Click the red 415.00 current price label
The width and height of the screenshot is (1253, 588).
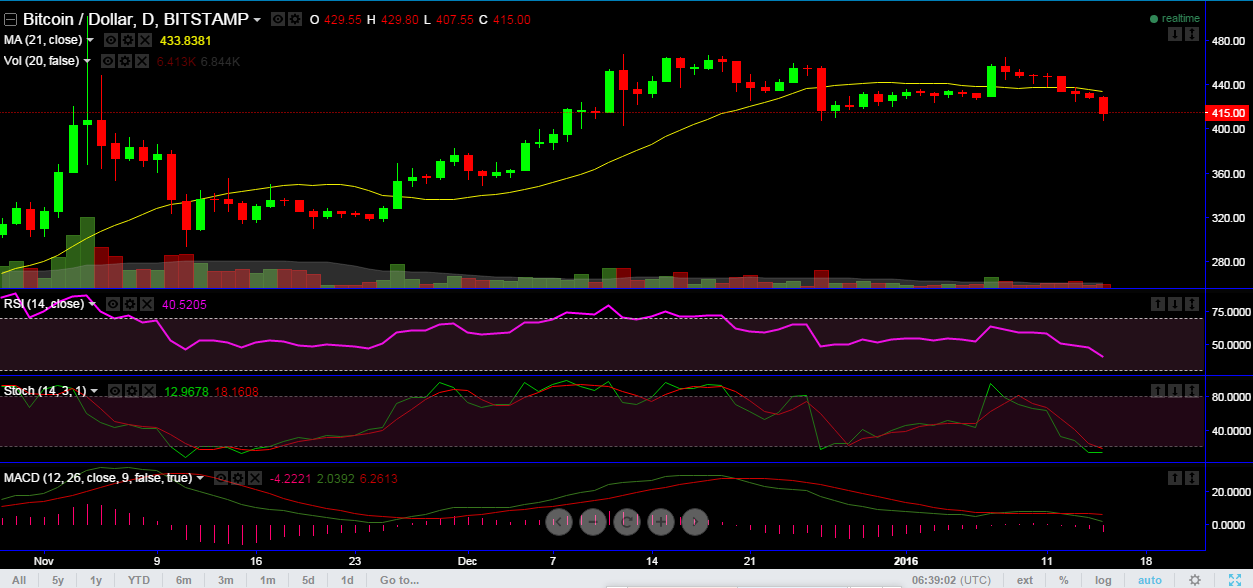[1229, 113]
